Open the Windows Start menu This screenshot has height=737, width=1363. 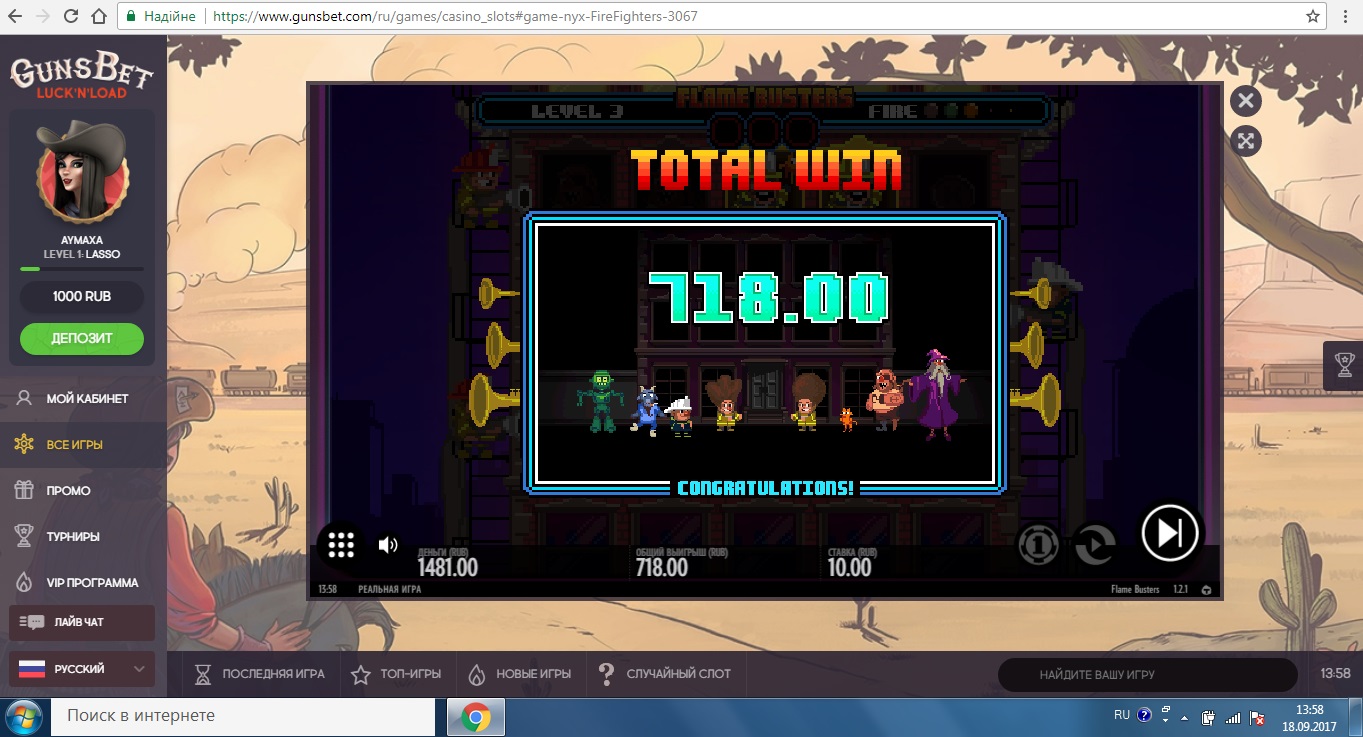pyautogui.click(x=25, y=717)
